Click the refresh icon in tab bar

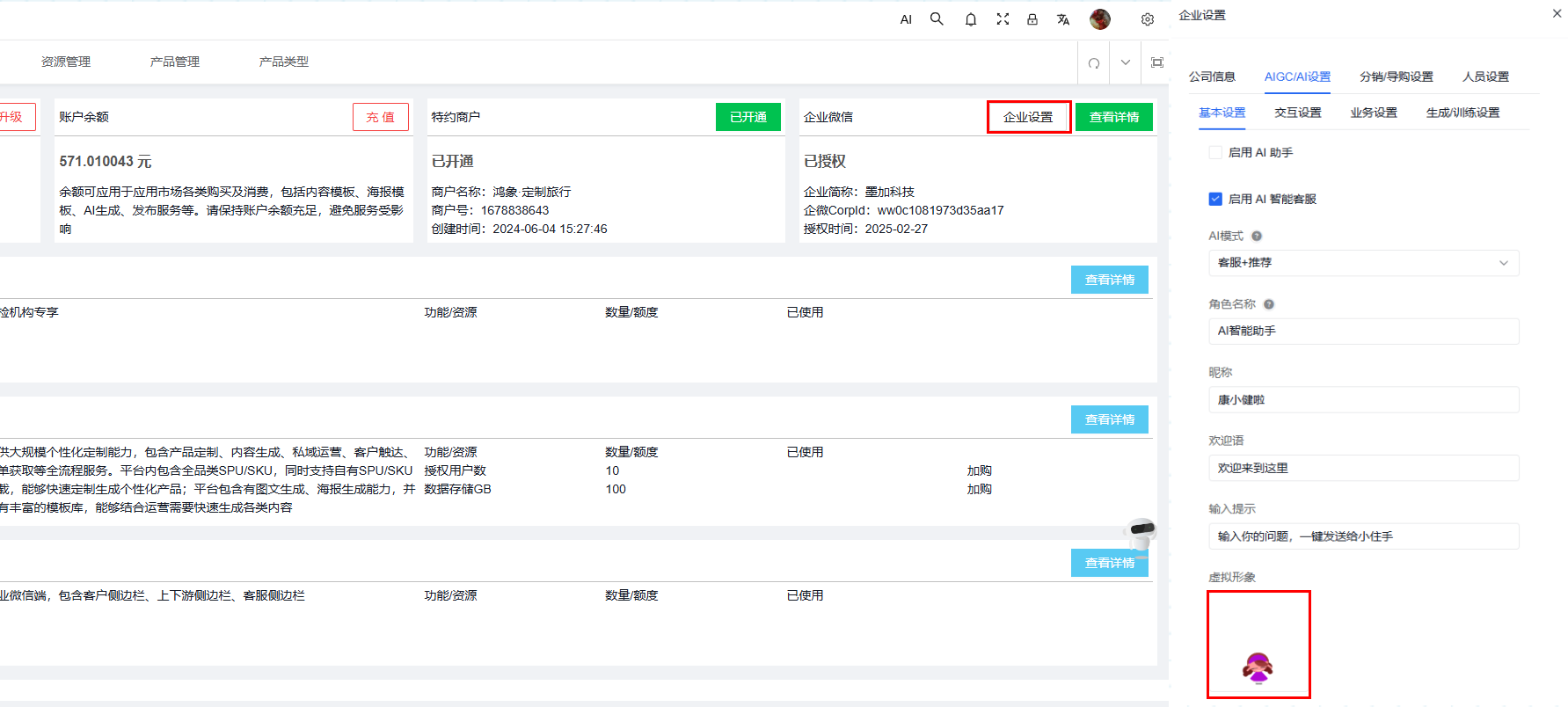point(1094,62)
